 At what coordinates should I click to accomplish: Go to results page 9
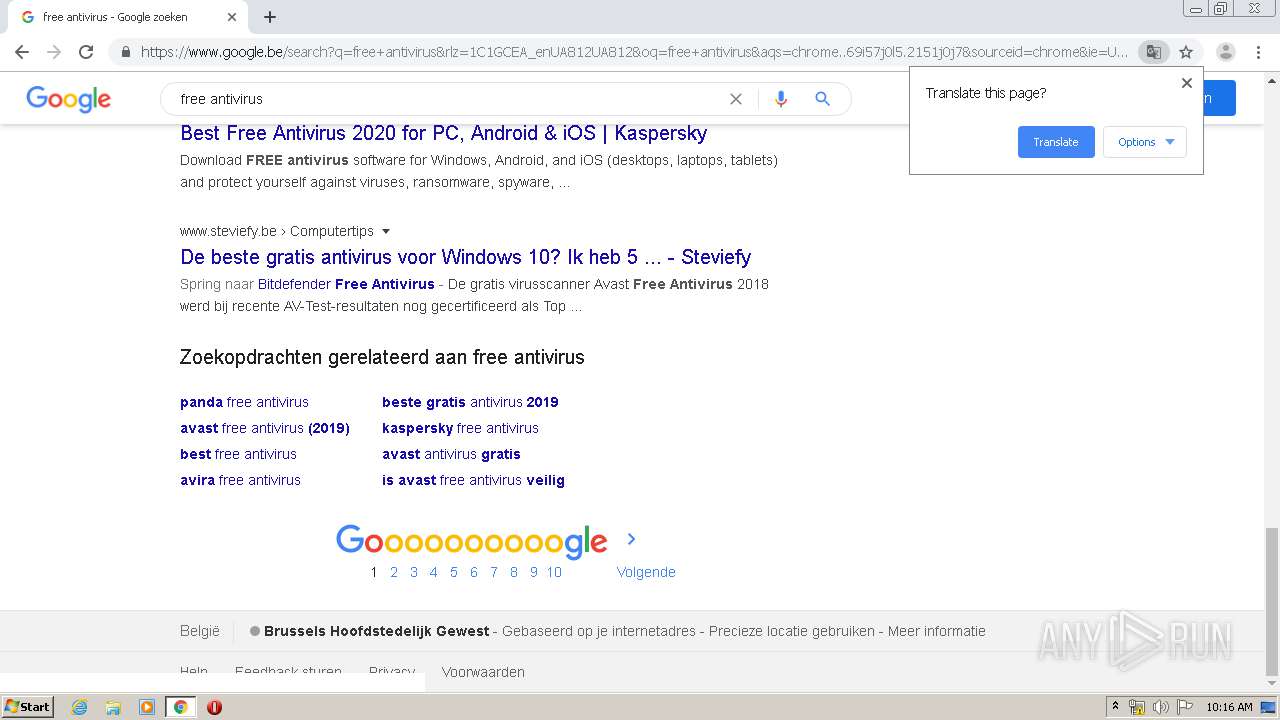tap(534, 572)
